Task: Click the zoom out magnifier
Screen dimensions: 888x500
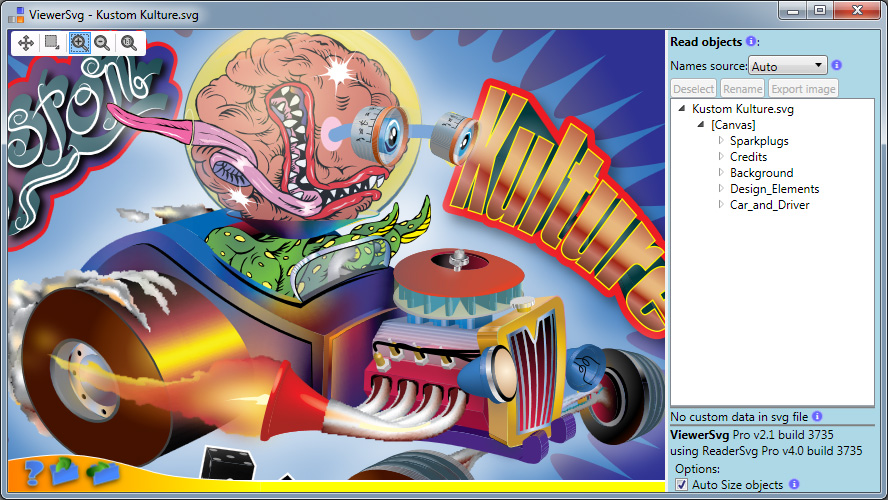Action: [x=102, y=43]
